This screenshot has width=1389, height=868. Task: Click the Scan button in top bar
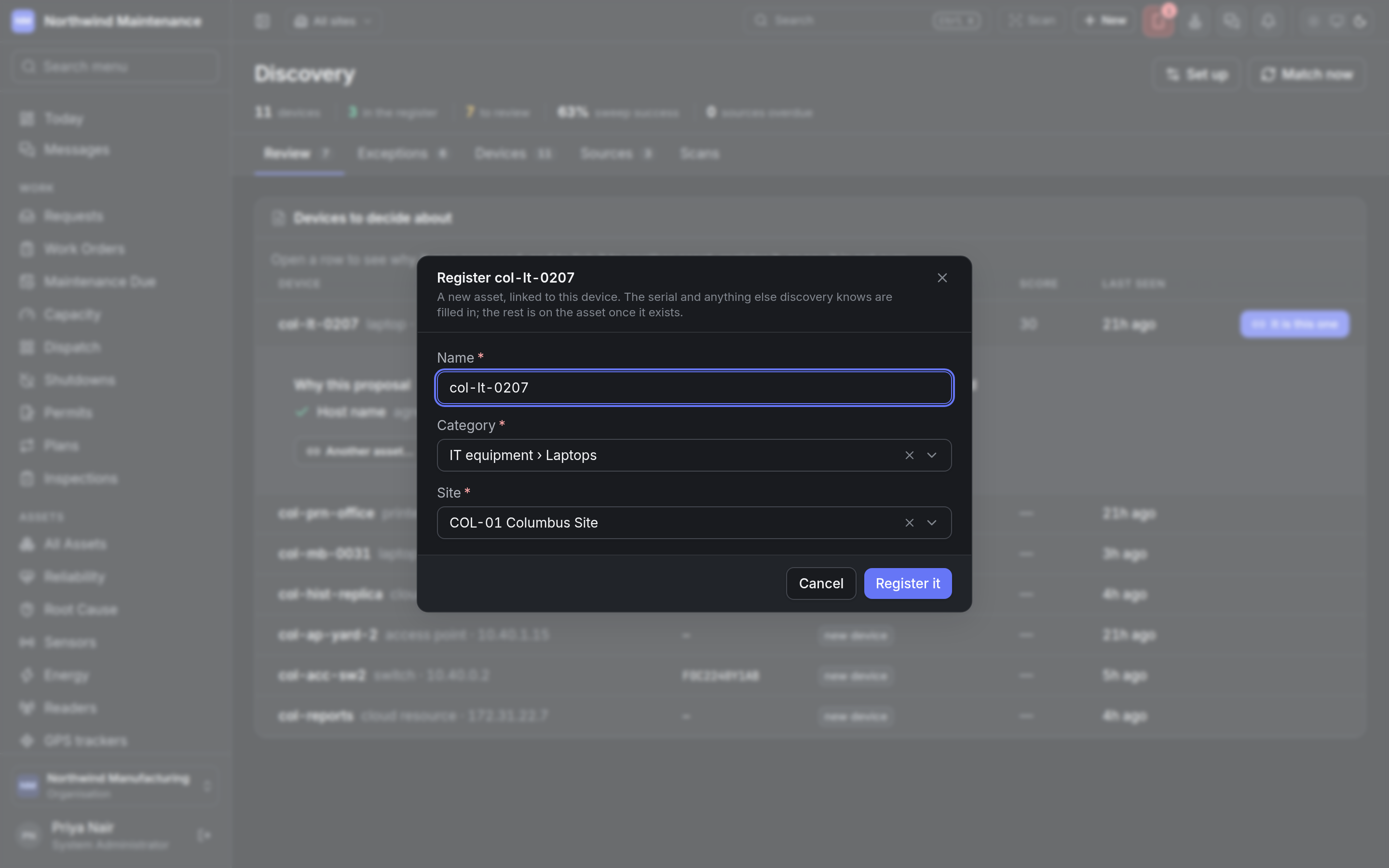1032,21
